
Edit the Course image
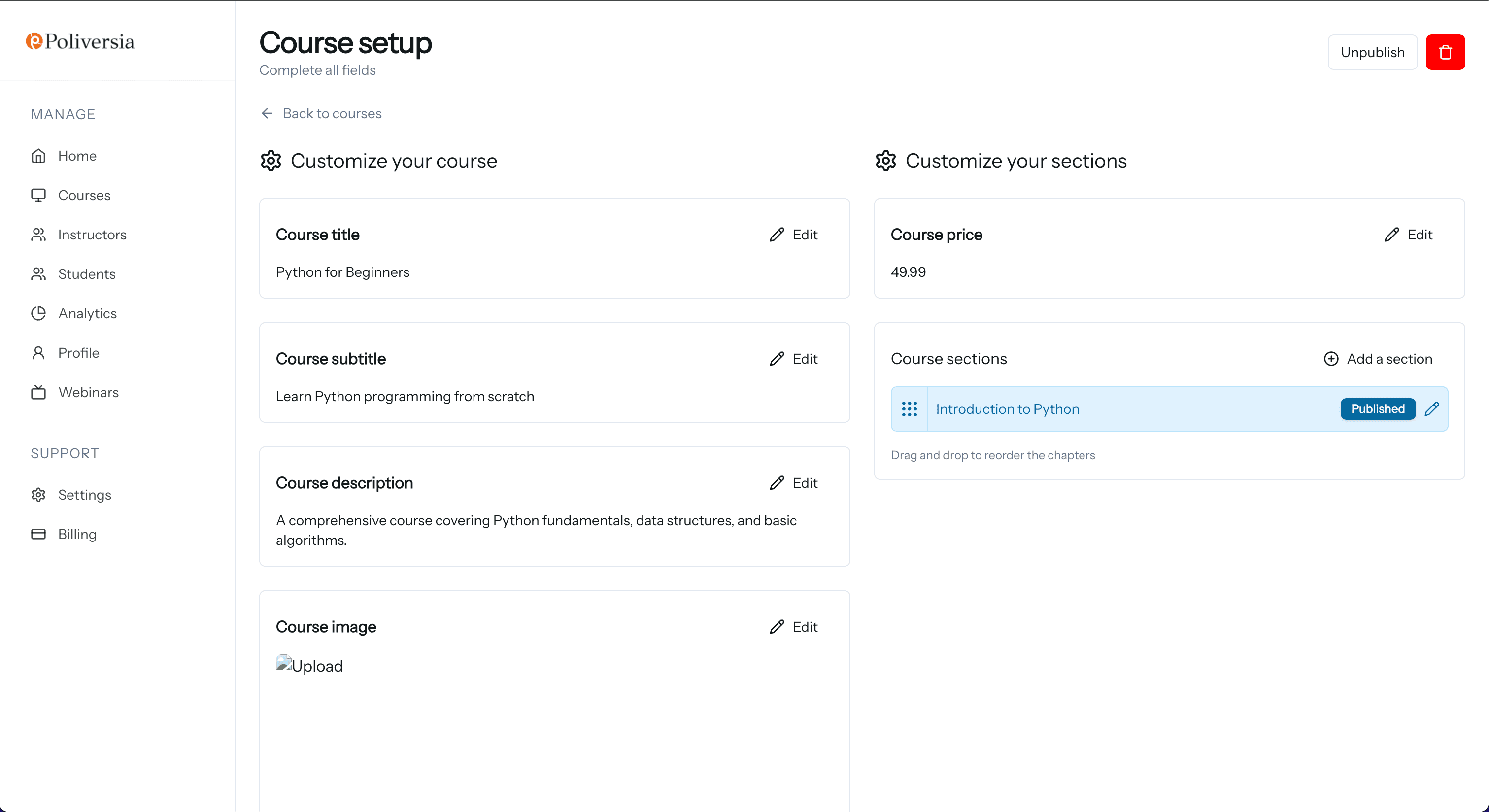[x=794, y=627]
